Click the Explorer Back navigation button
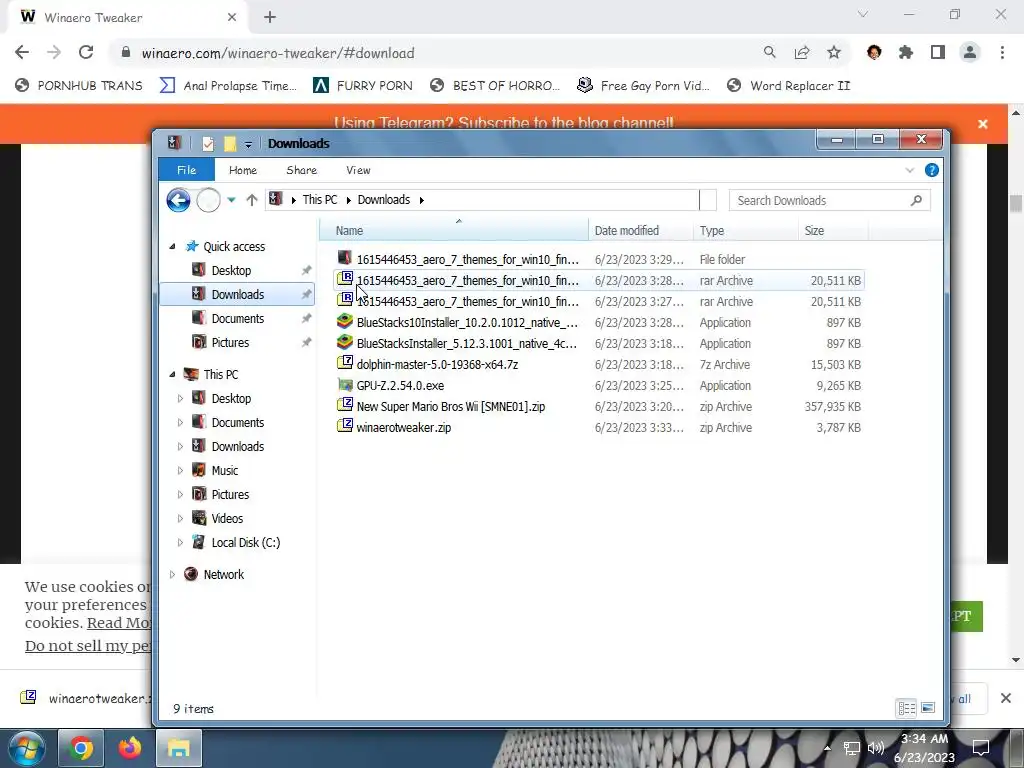Screen dimensions: 1024x768 click(178, 200)
